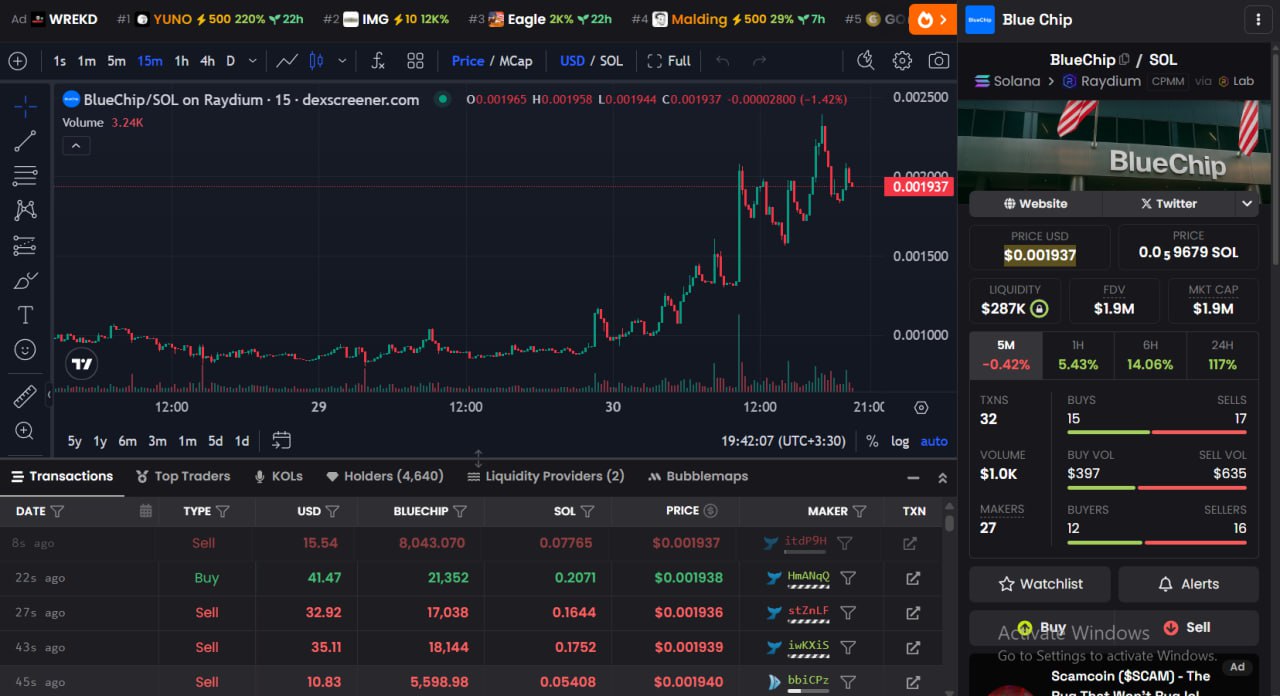Expand the timeframe interval dropdown
The height and width of the screenshot is (696, 1280).
(x=252, y=61)
